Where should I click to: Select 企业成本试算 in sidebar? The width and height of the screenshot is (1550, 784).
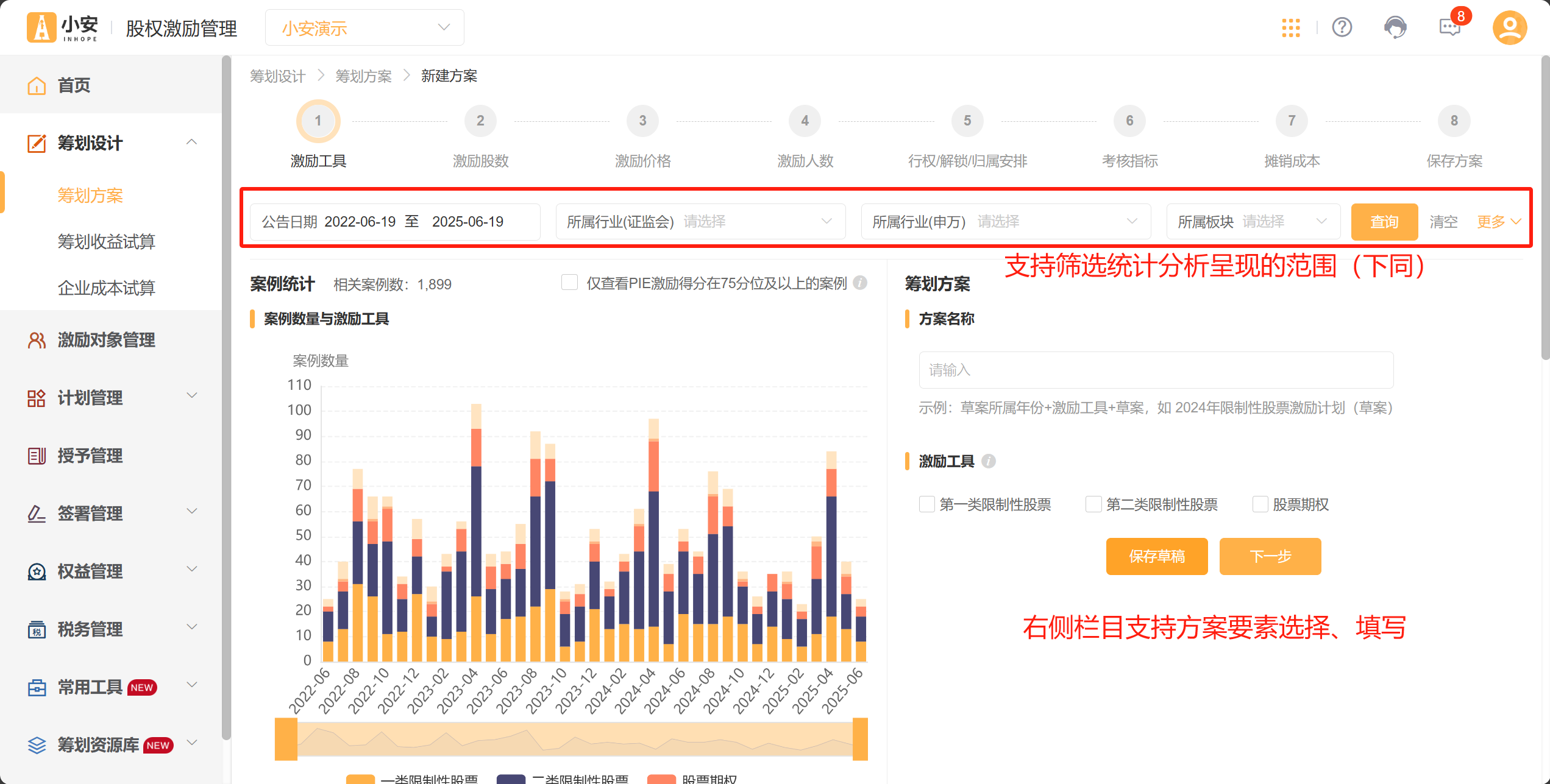coord(107,288)
